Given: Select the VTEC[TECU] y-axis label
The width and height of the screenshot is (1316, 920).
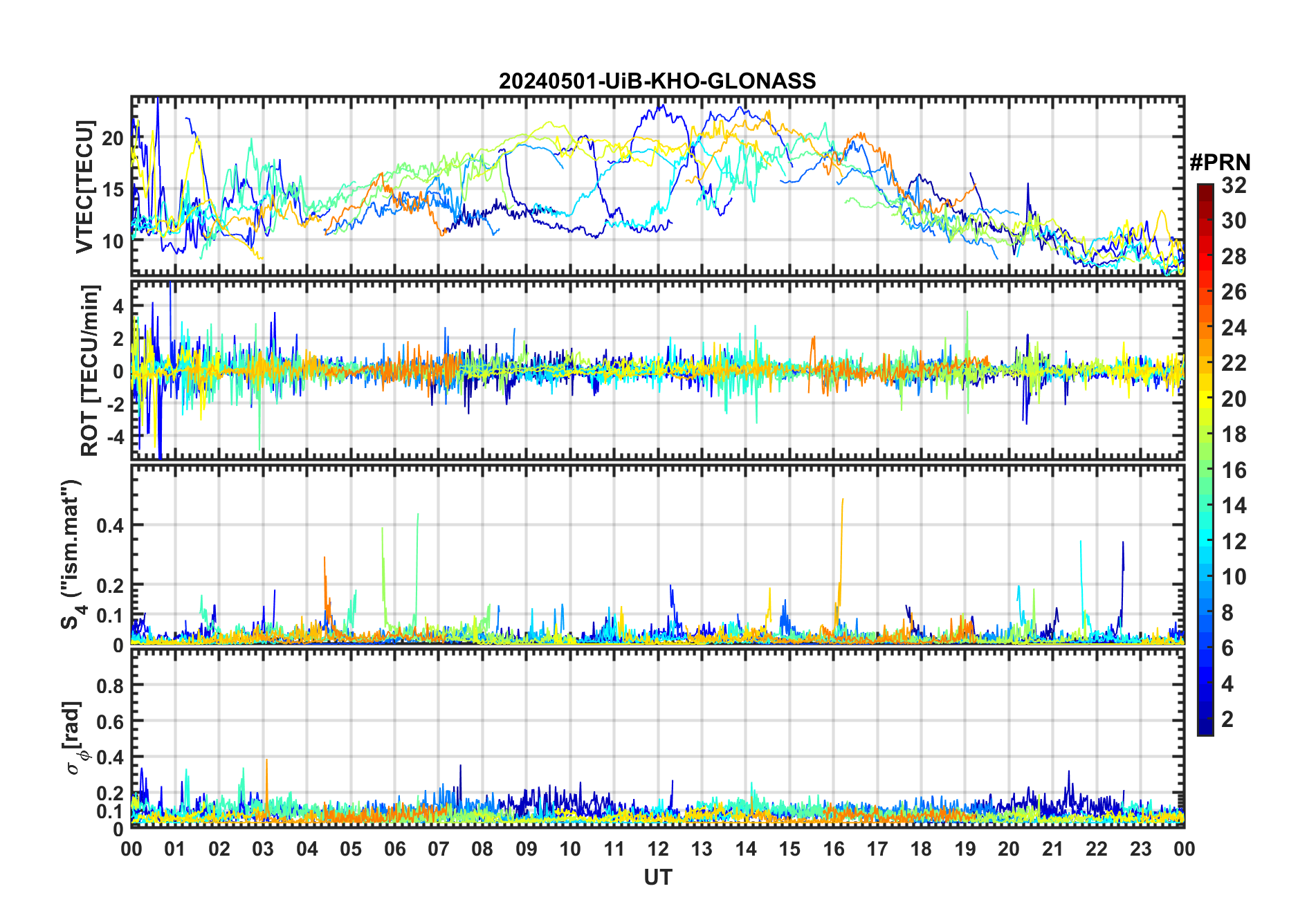Looking at the screenshot, I should (x=84, y=187).
